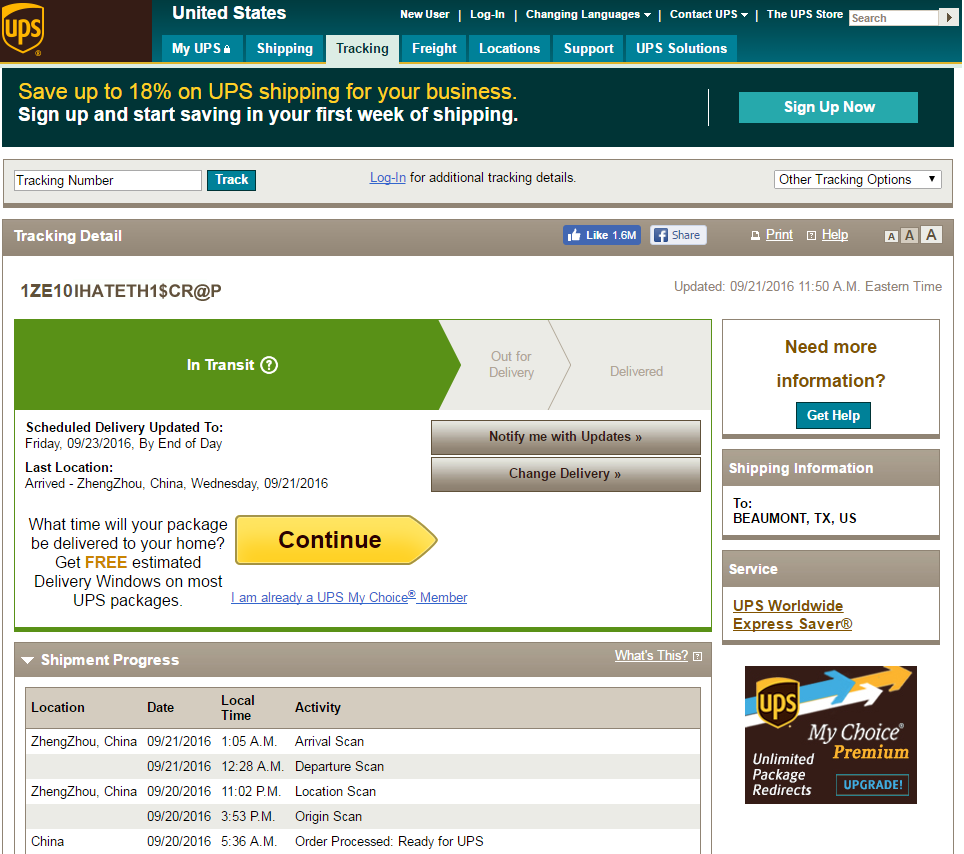The image size is (964, 854).
Task: Select the largest text size A icon
Action: pos(931,235)
